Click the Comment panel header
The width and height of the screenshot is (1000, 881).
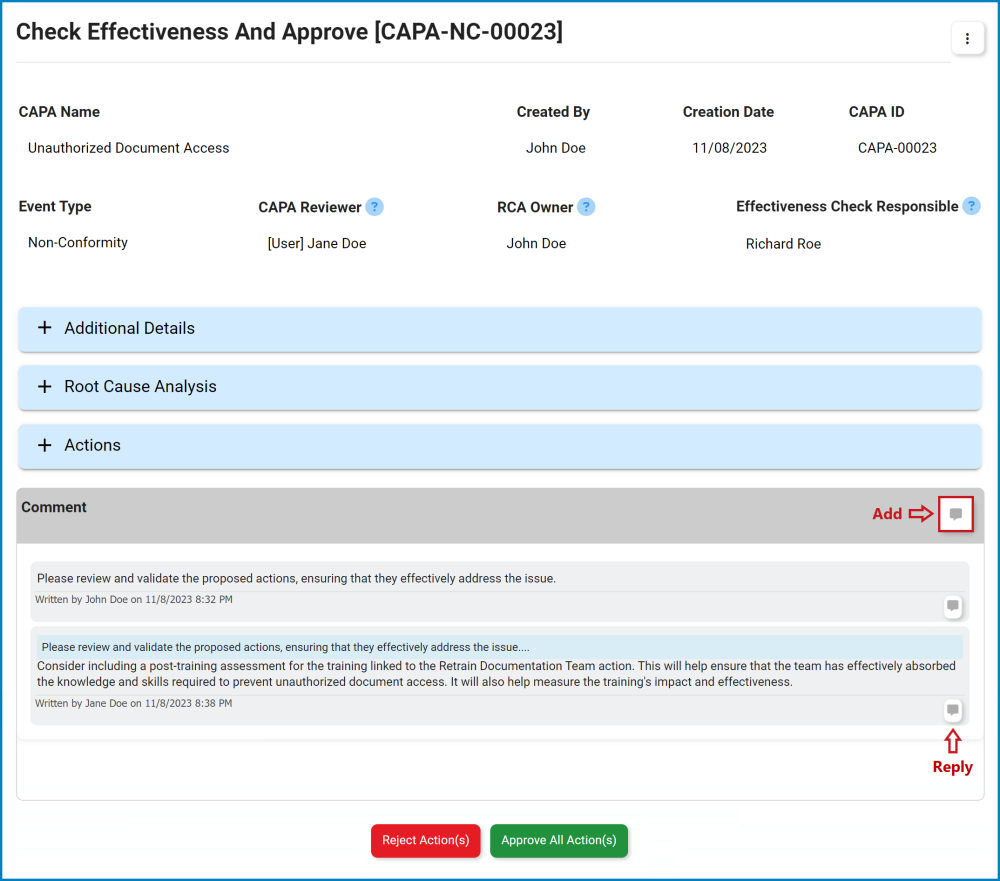[x=54, y=507]
